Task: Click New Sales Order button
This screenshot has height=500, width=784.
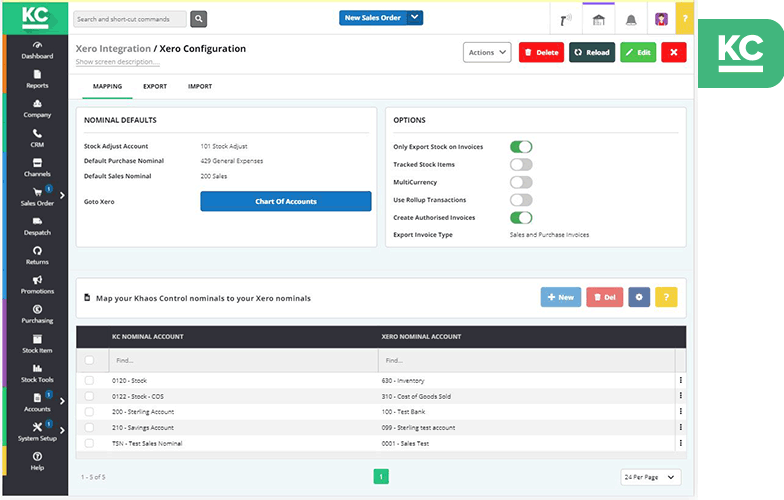Action: pyautogui.click(x=373, y=18)
